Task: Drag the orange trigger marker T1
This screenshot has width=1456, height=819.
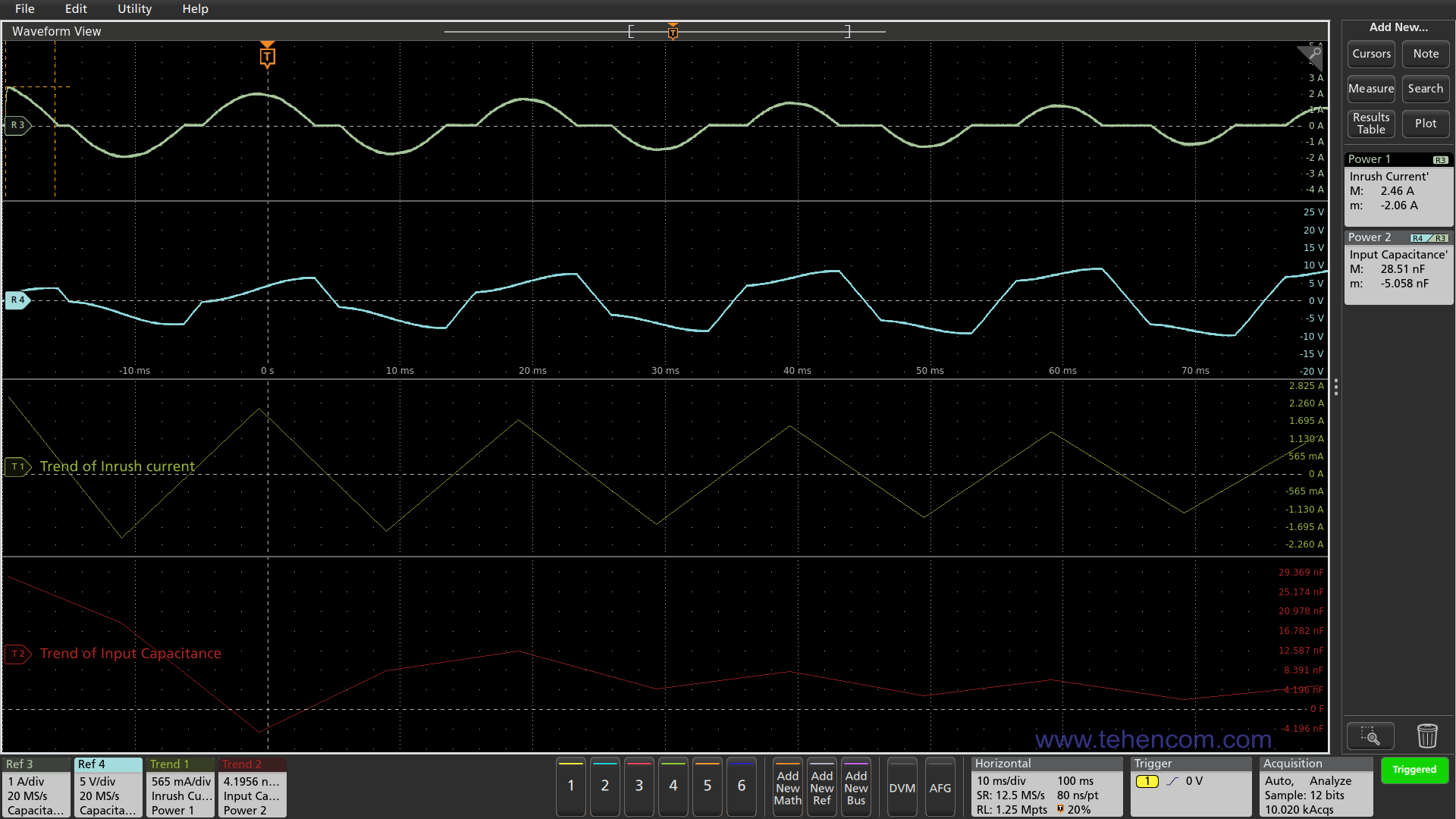Action: pos(267,55)
